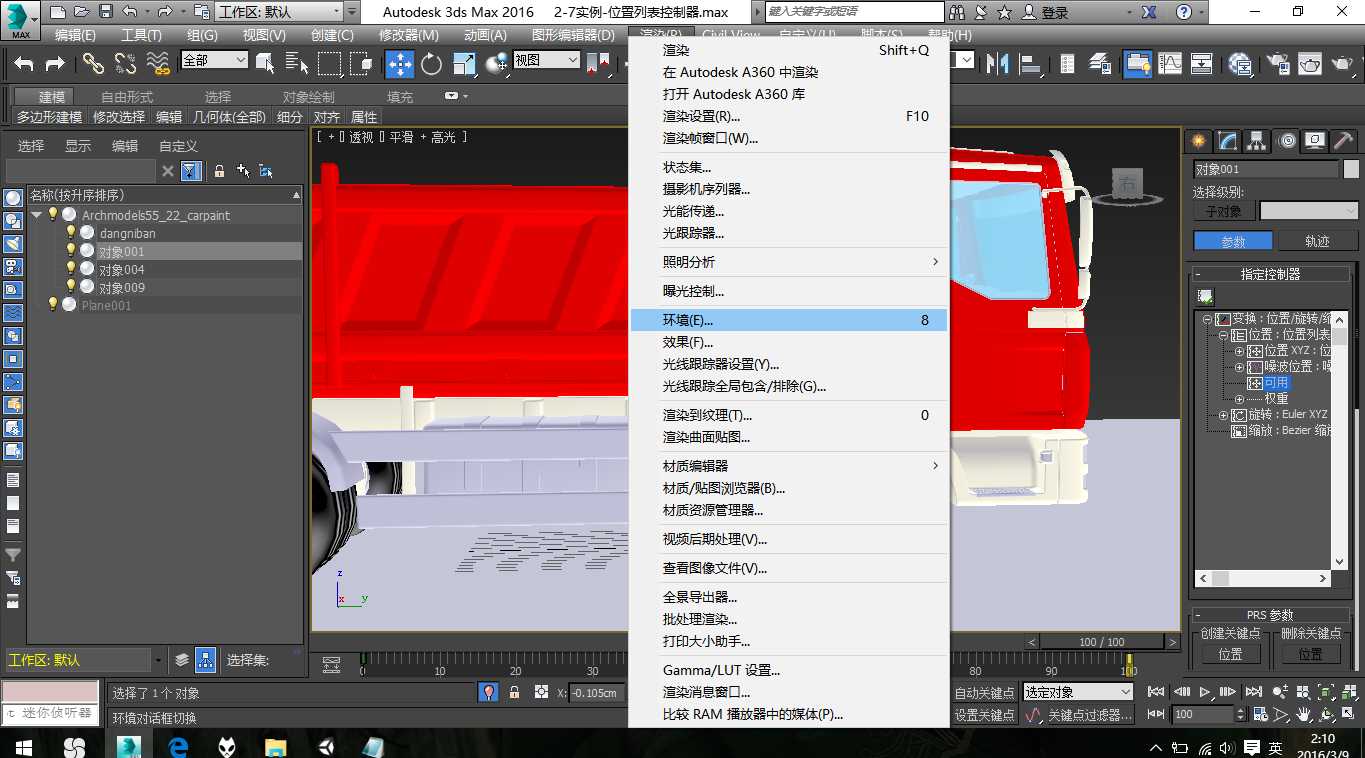
Task: Choose 曝光控制... menu item
Action: point(788,291)
